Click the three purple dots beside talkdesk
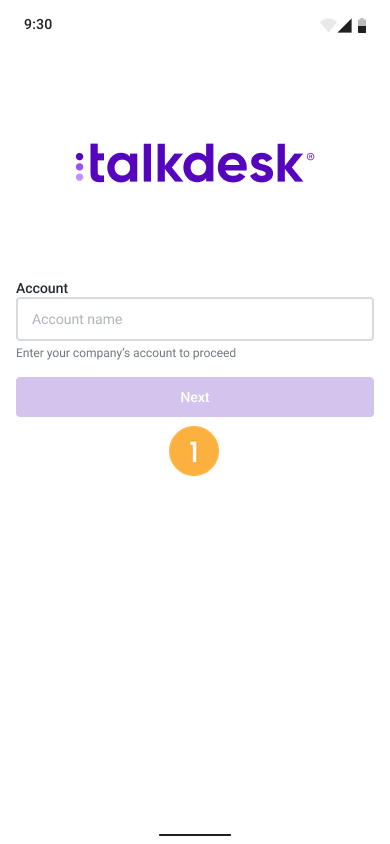This screenshot has width=390, height=844. click(80, 167)
